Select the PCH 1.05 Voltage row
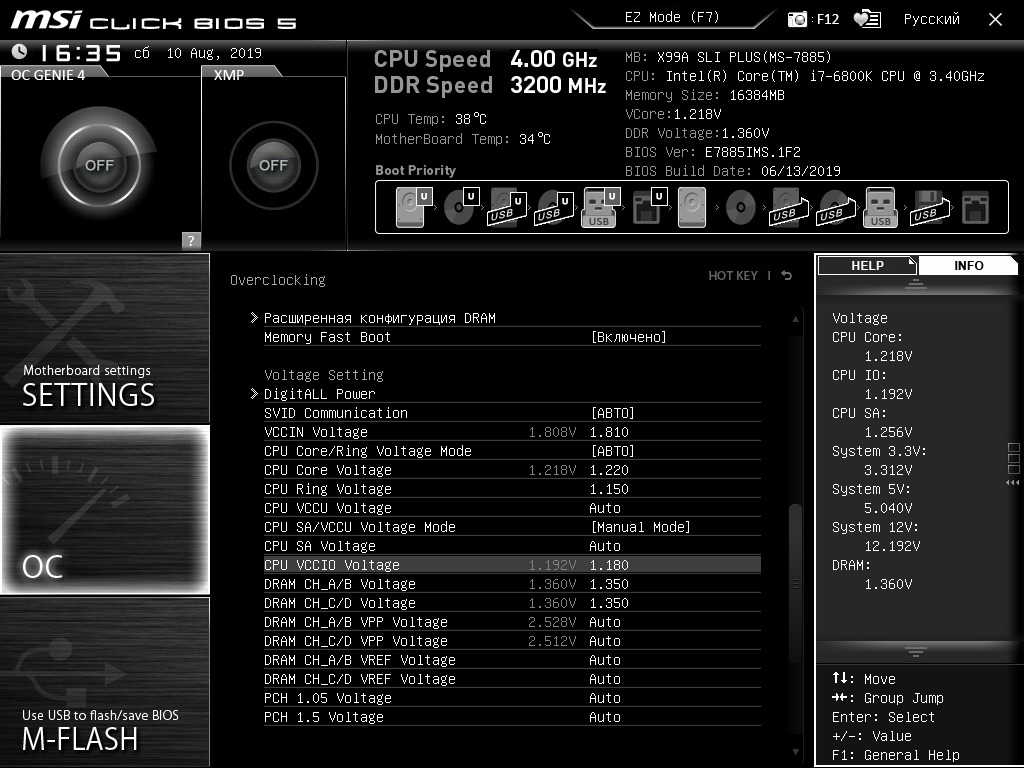The image size is (1024, 768). tap(512, 697)
